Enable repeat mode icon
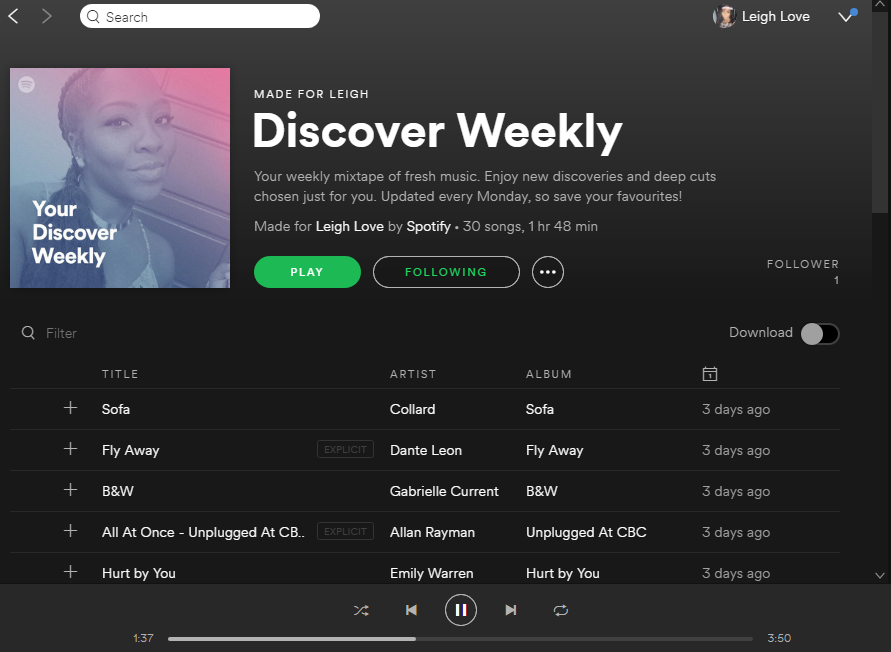Screen dimensions: 891x652 [x=560, y=611]
